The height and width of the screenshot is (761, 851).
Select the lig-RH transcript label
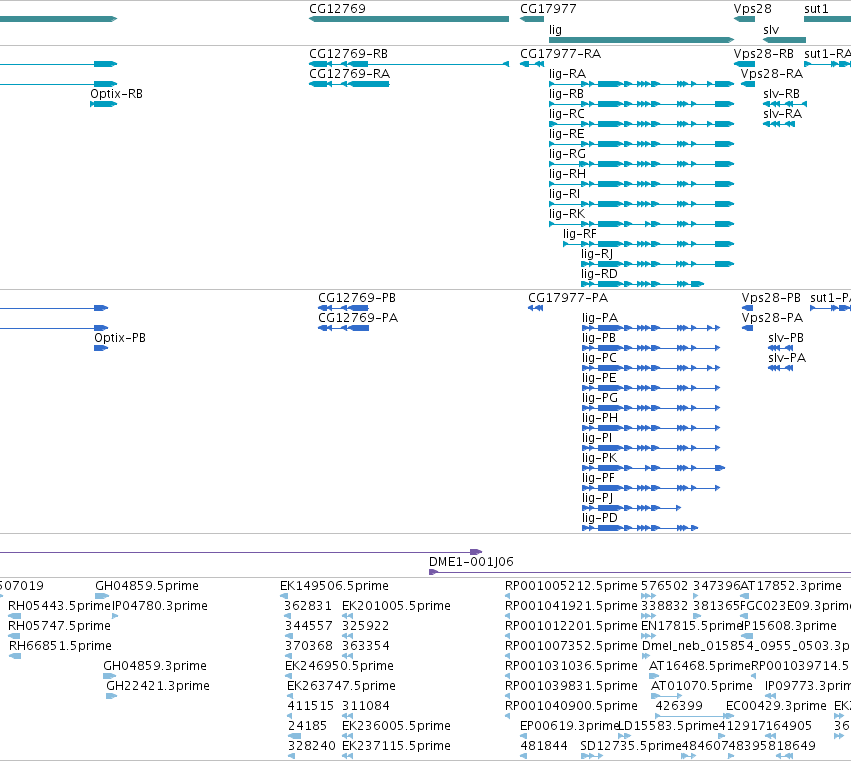[567, 174]
